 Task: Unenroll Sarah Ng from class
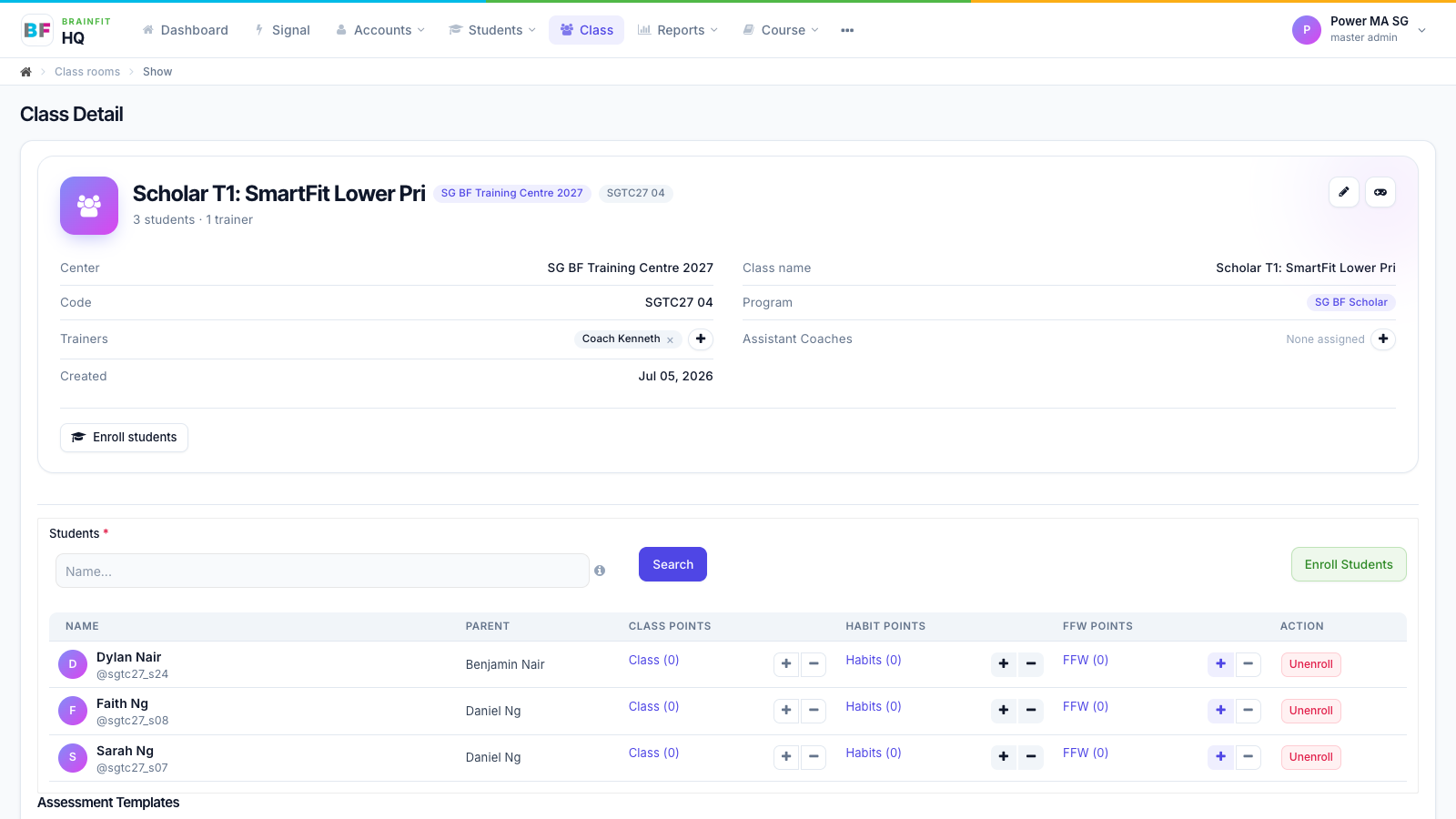click(1310, 757)
